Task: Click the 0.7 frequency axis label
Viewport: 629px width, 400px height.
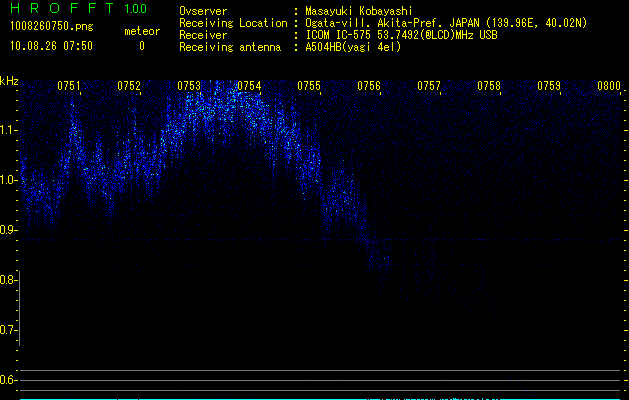Action: tap(9, 330)
